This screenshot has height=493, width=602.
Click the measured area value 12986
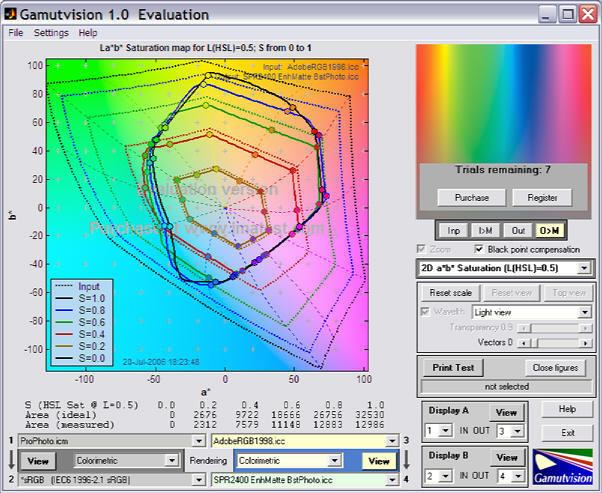pyautogui.click(x=370, y=425)
